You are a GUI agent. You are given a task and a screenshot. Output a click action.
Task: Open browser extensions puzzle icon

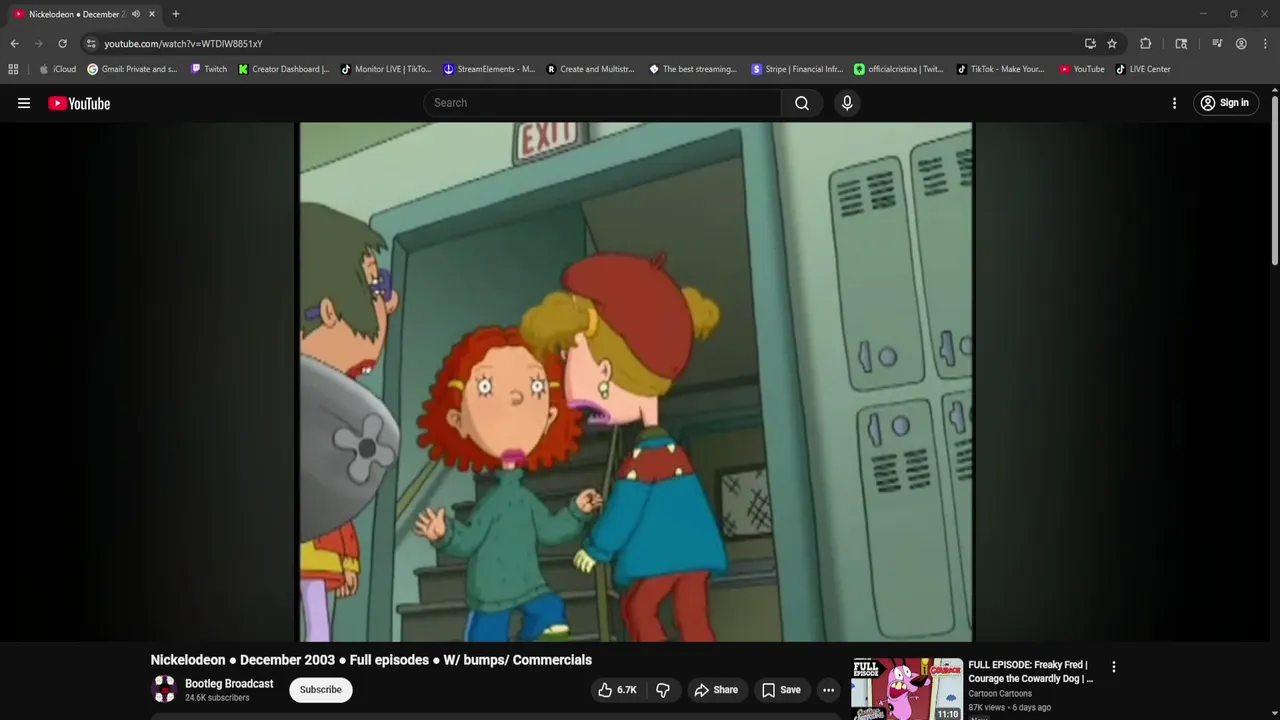pos(1146,44)
